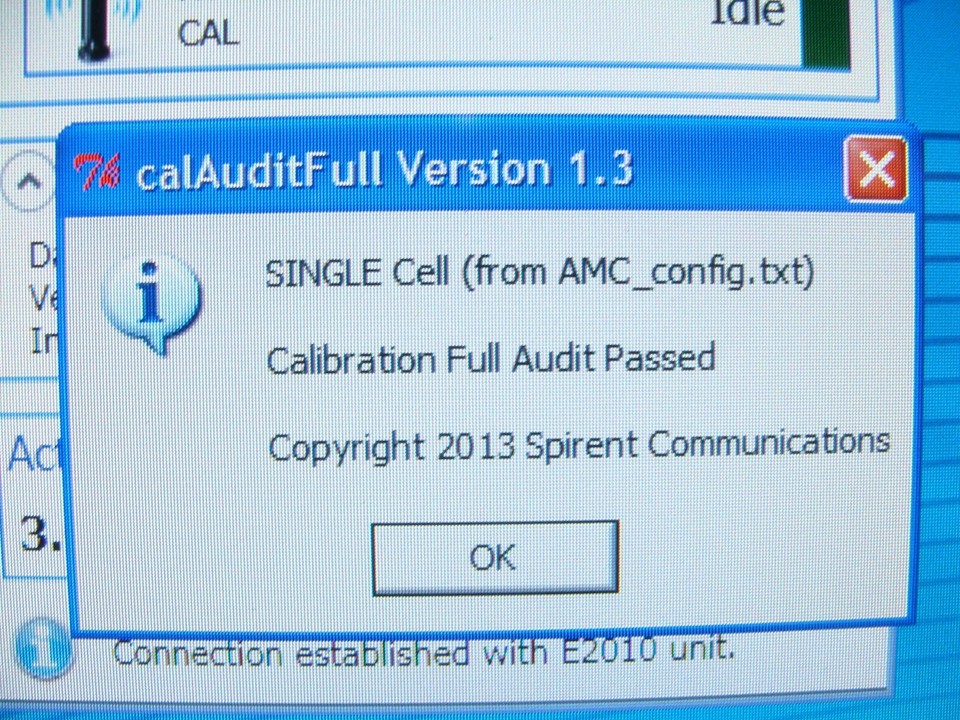This screenshot has height=720, width=960.
Task: Select step number 3 behind the dialog
Action: click(39, 533)
